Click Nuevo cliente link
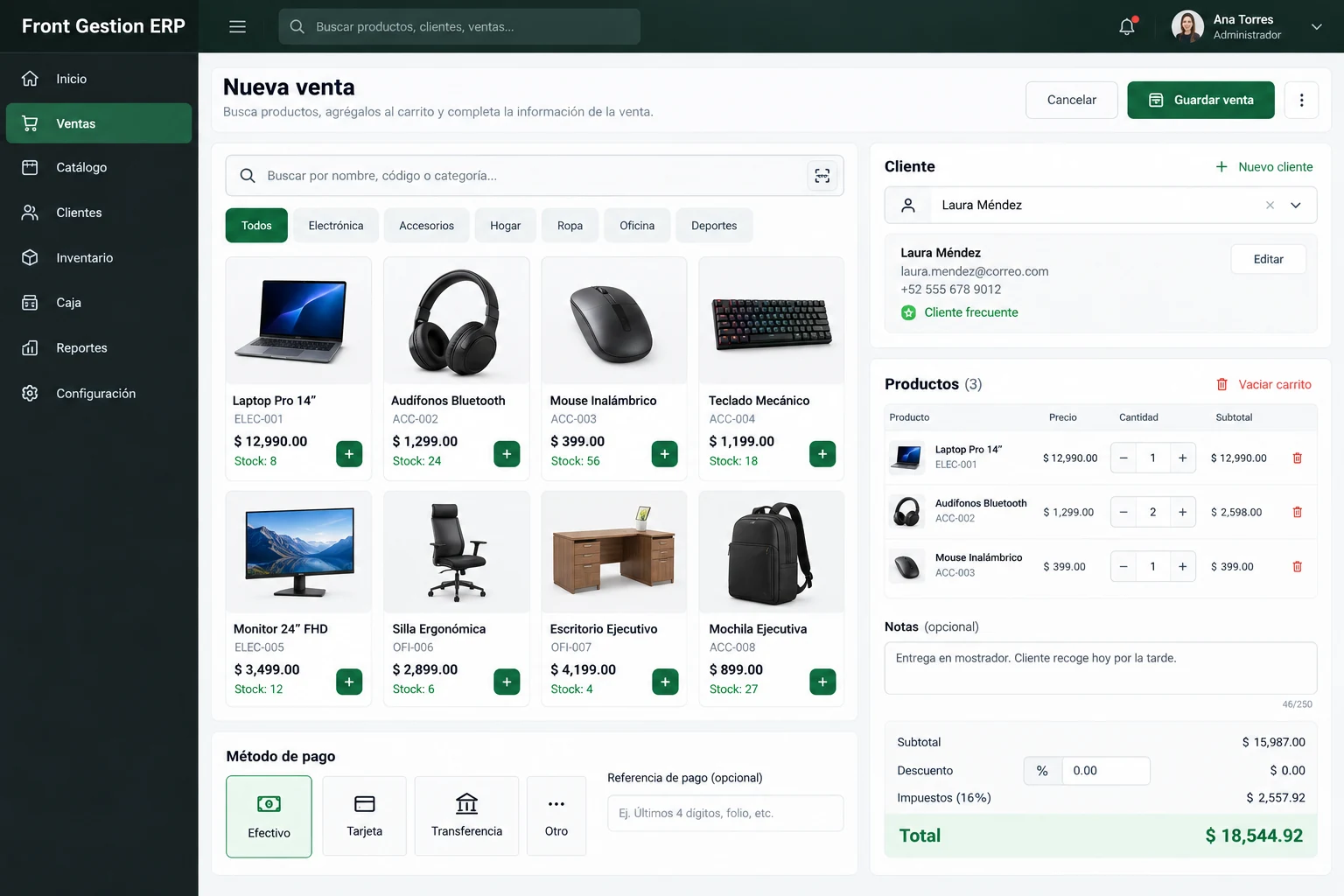The width and height of the screenshot is (1344, 896). tap(1264, 167)
